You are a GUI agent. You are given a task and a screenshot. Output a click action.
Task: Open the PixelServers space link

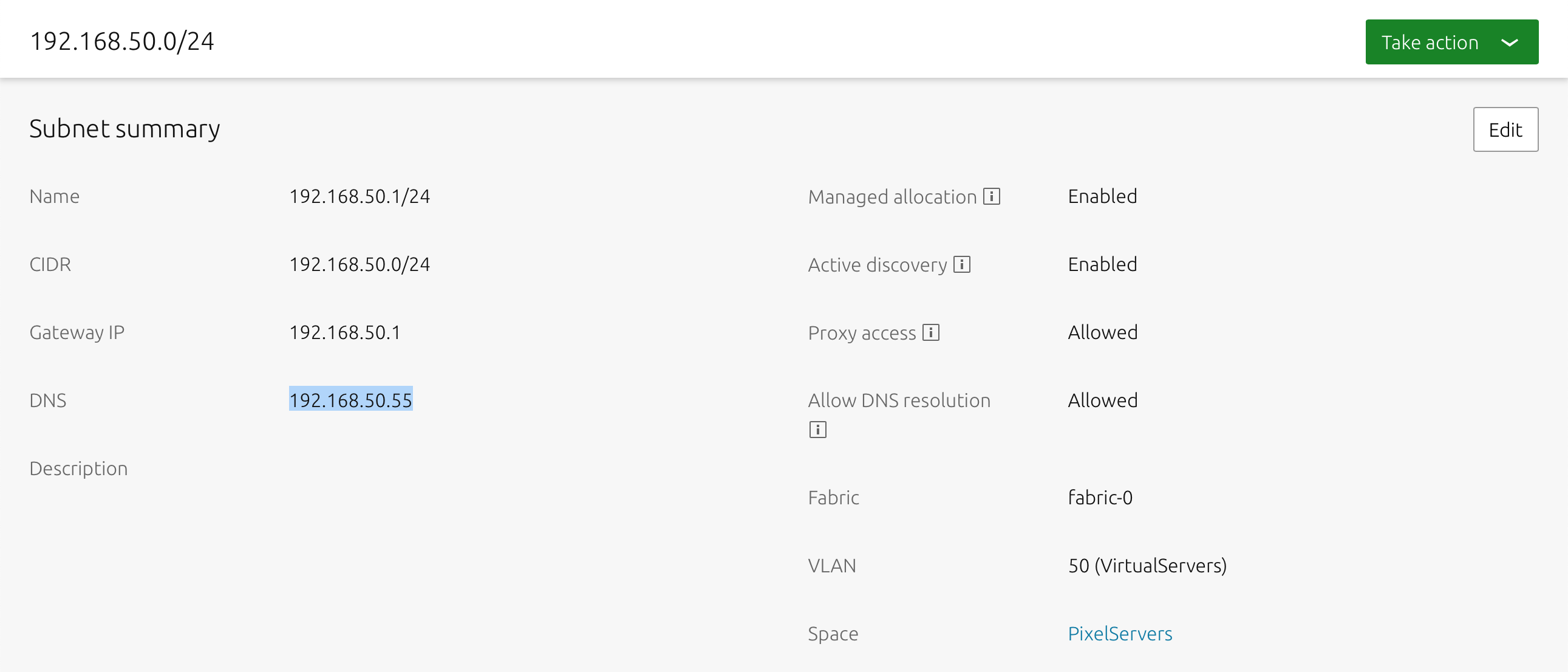(x=1119, y=634)
